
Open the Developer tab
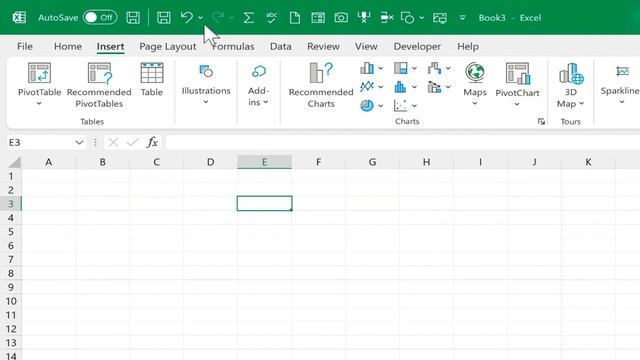pyautogui.click(x=417, y=47)
